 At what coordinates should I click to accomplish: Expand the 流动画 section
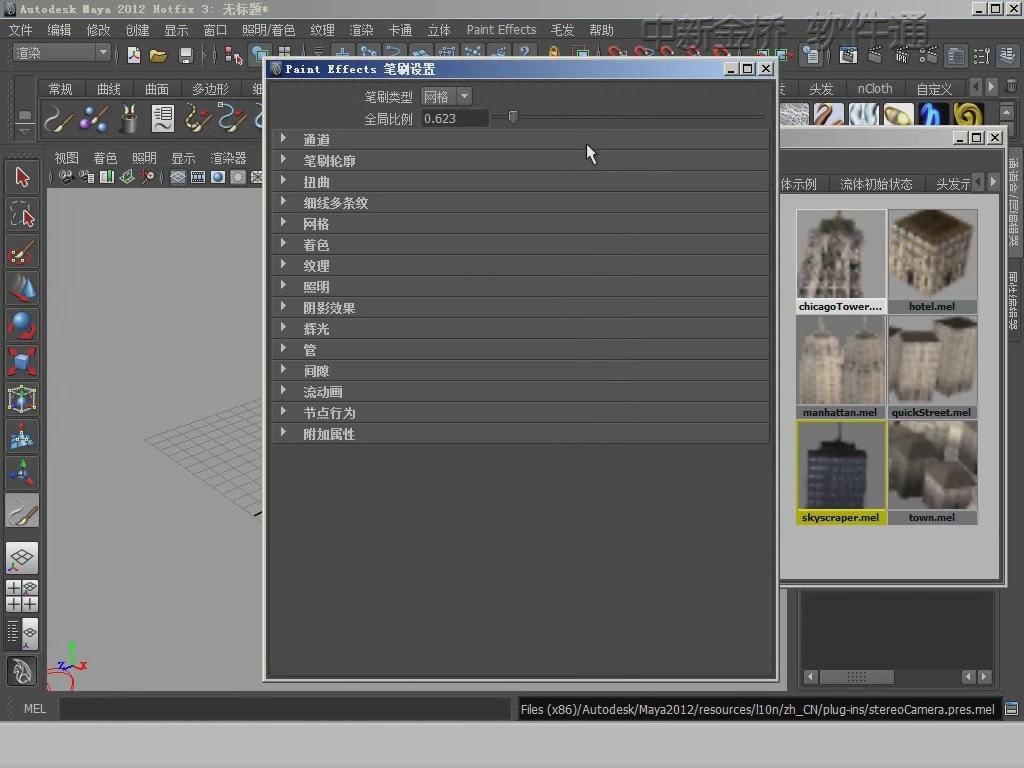click(x=520, y=392)
